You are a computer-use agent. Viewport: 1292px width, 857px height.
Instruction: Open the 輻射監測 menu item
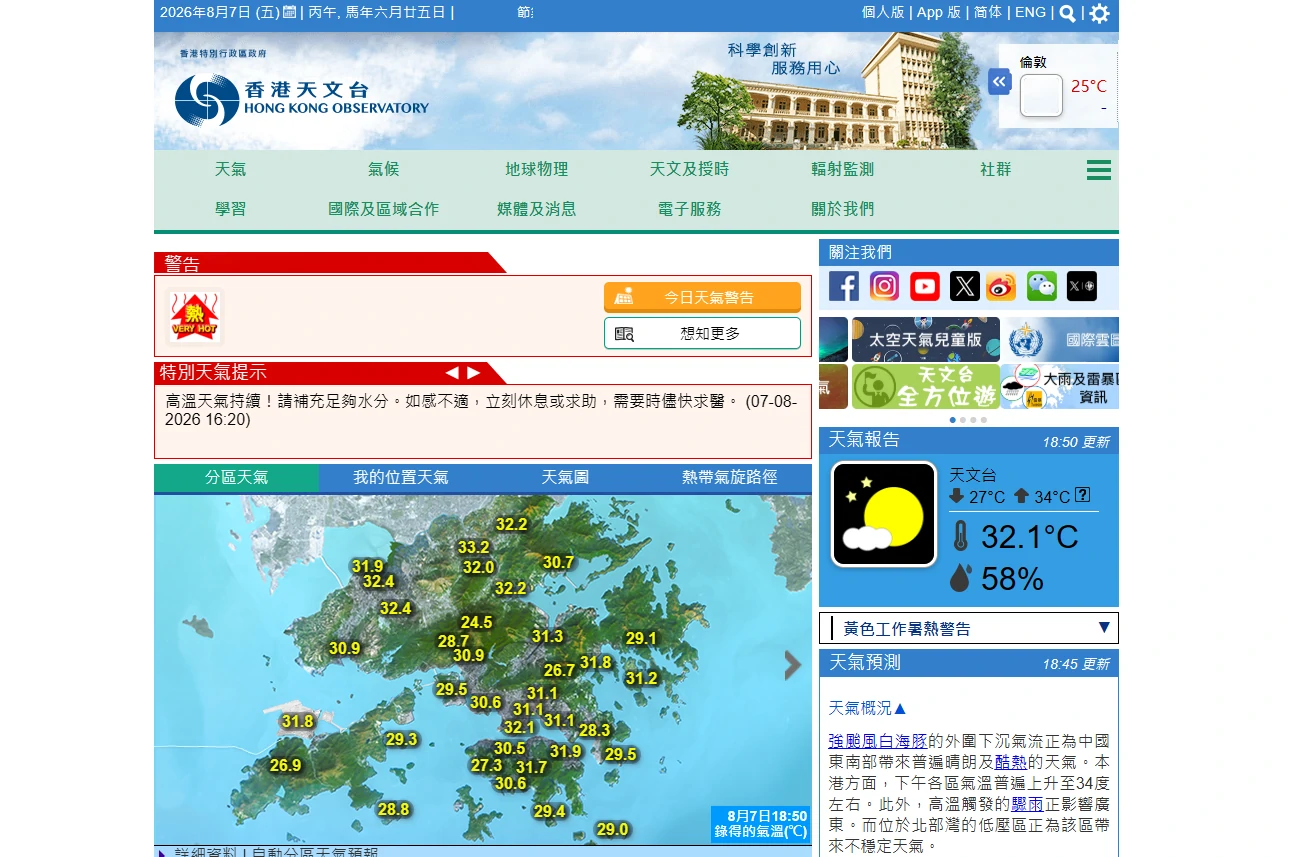pyautogui.click(x=843, y=169)
